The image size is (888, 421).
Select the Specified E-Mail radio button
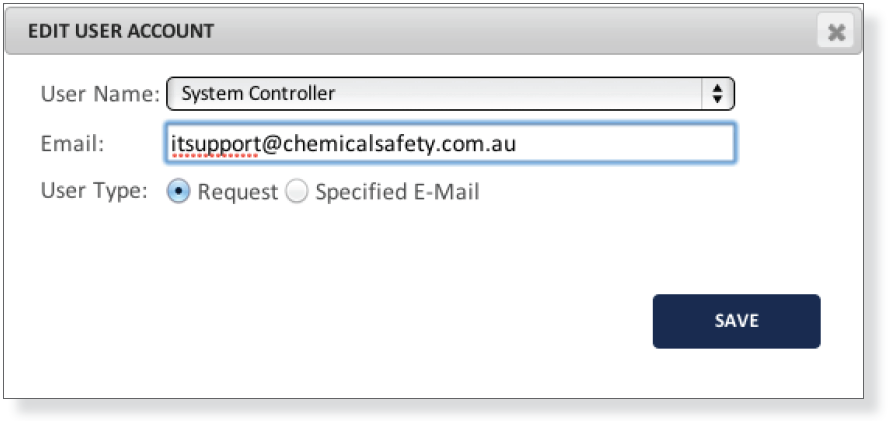click(296, 192)
